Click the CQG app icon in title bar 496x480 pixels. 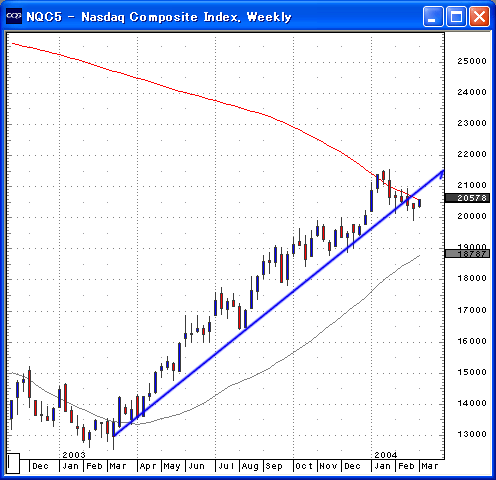pyautogui.click(x=14, y=16)
